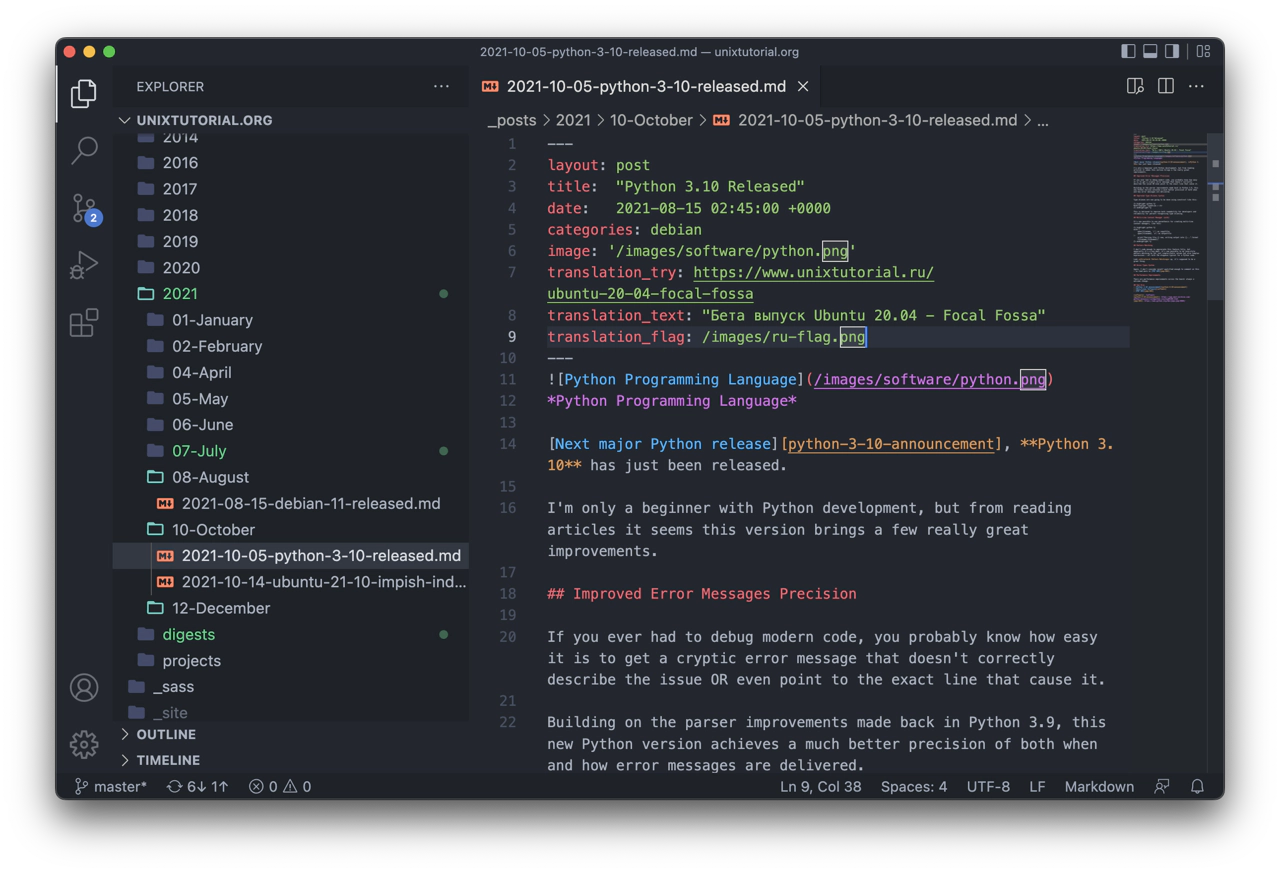The image size is (1280, 873).
Task: Open Explorer more actions ellipsis
Action: tap(441, 87)
